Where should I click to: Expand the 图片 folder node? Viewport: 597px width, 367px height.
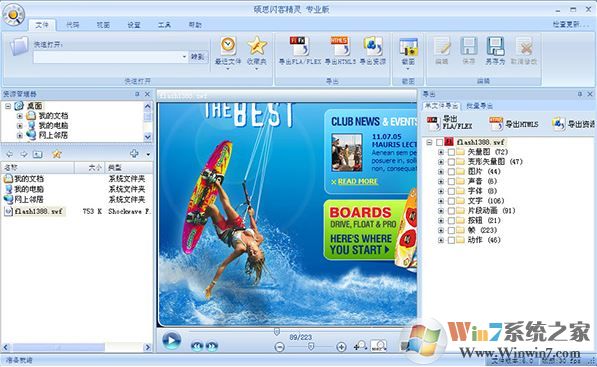click(x=441, y=172)
